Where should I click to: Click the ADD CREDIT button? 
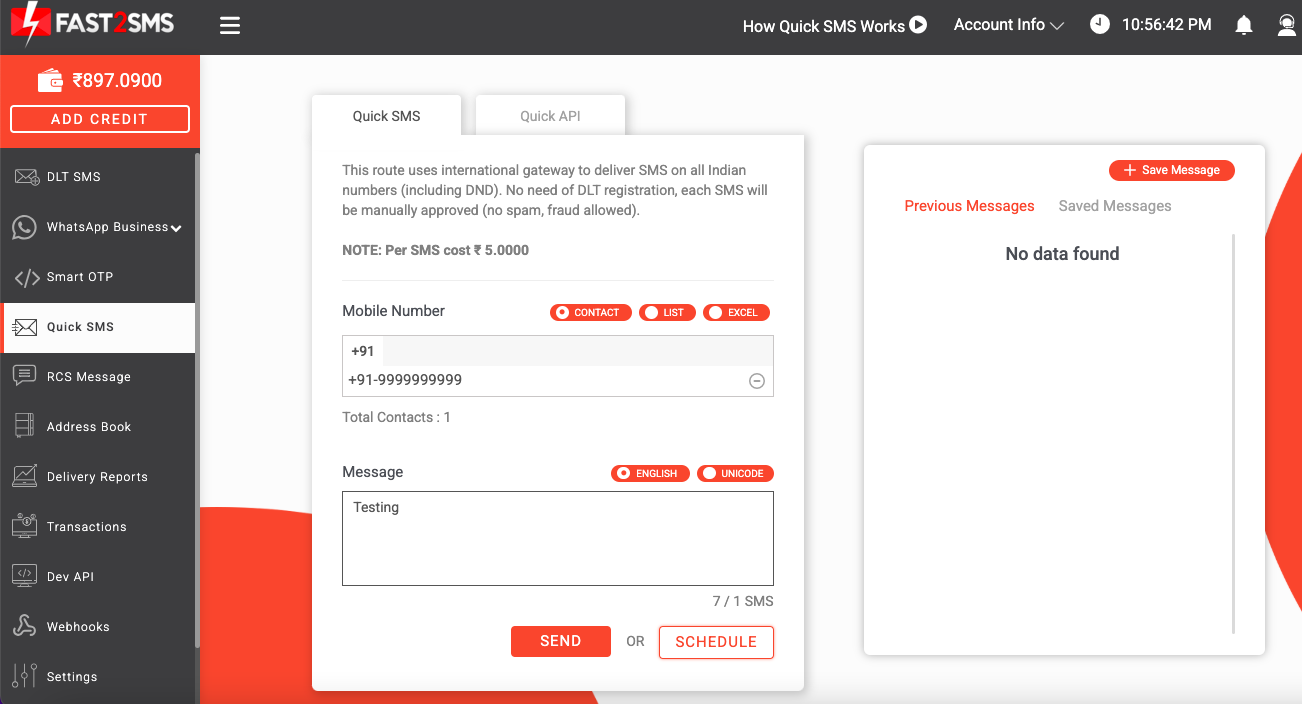coord(100,119)
